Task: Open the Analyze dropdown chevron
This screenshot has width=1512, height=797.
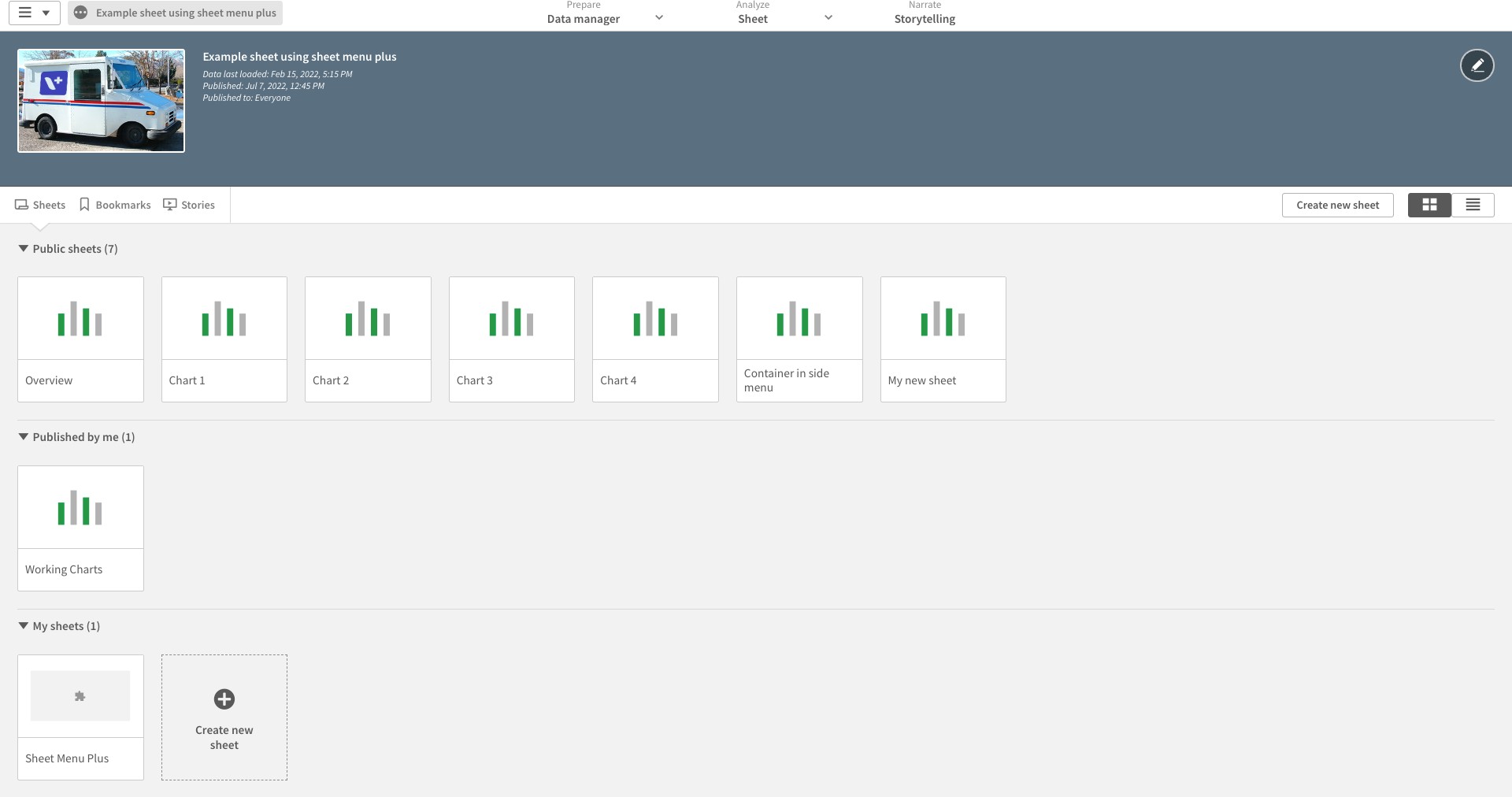Action: [828, 17]
